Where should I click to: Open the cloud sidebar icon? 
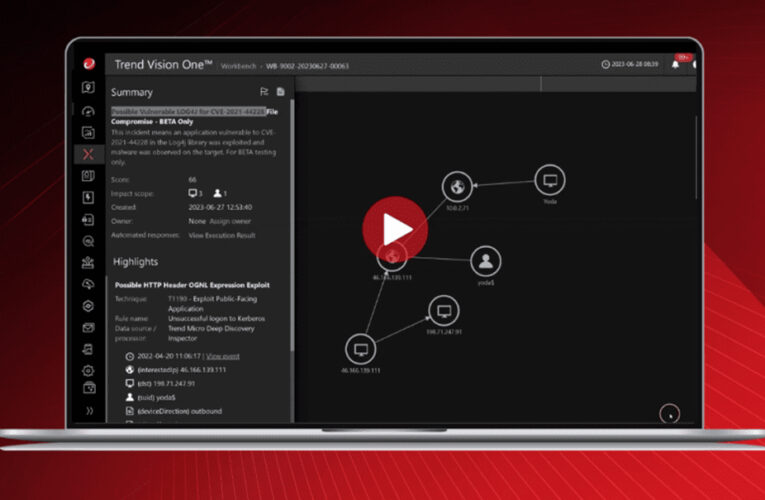click(88, 284)
